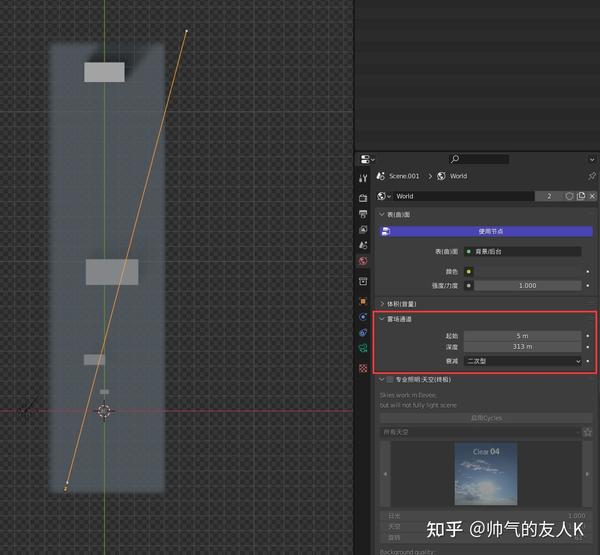Viewport: 600px width, 555px height.
Task: Click the 颜色 color field
Action: click(527, 271)
